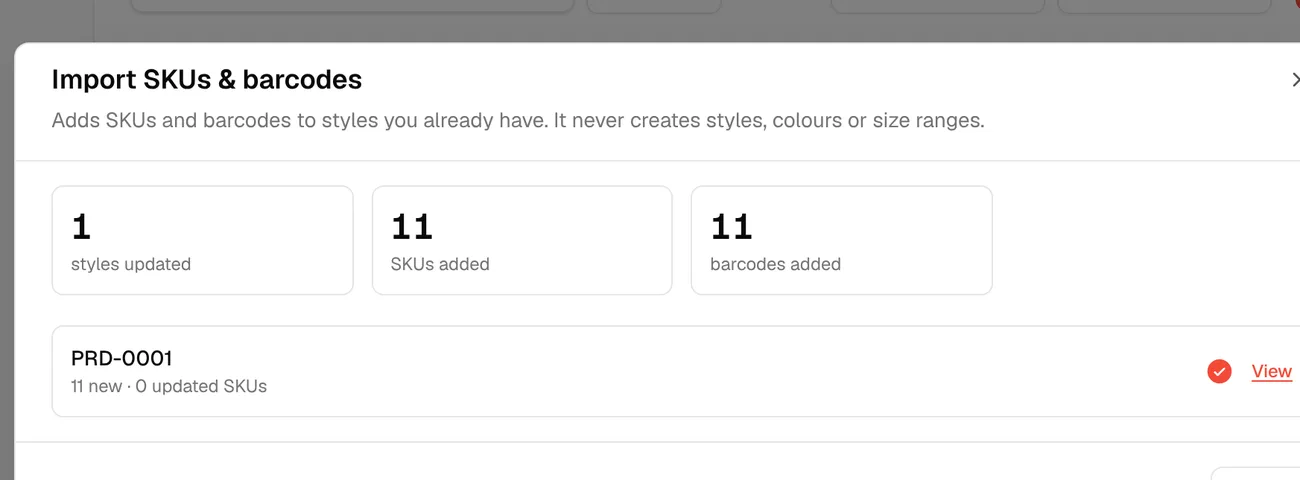
Task: Click the Import SKUs & barcodes heading
Action: (207, 79)
